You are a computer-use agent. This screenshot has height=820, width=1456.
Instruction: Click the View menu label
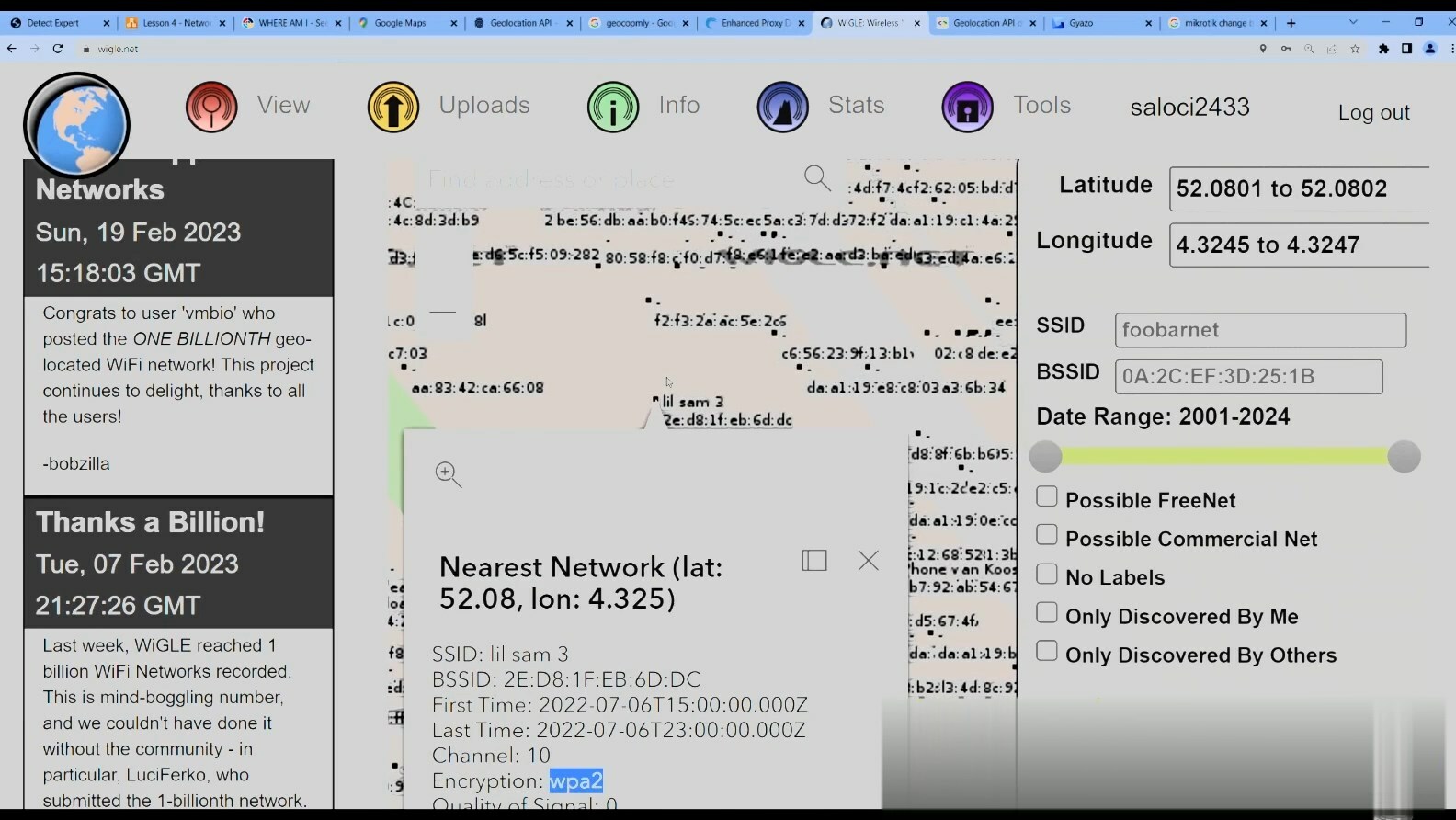click(x=283, y=106)
